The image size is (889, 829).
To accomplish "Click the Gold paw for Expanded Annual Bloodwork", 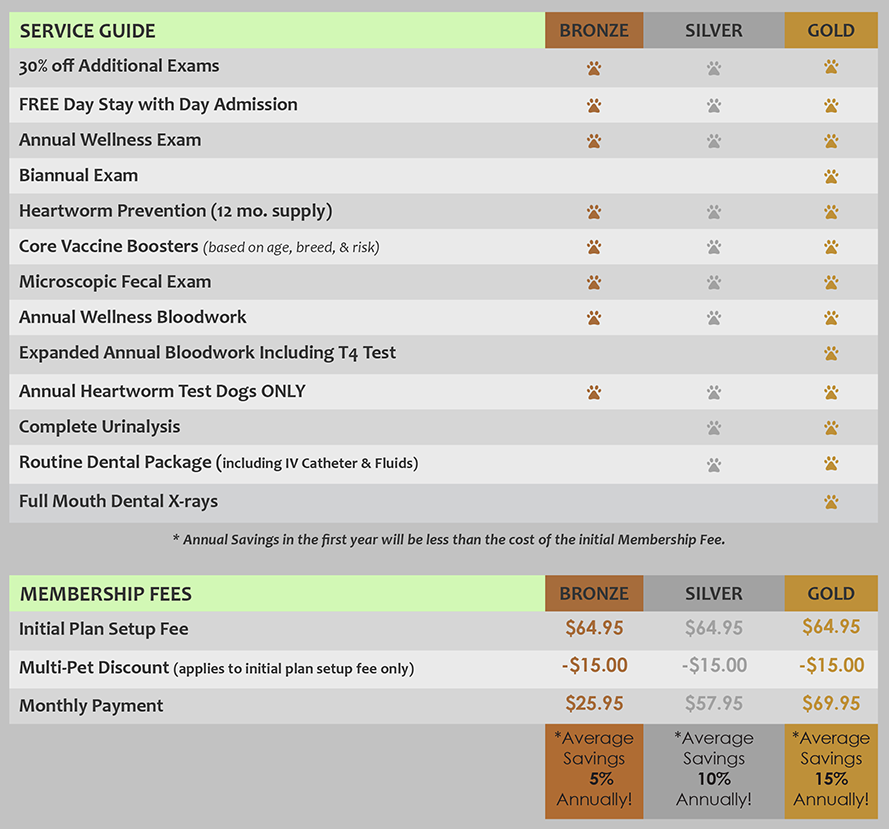I will coord(831,354).
